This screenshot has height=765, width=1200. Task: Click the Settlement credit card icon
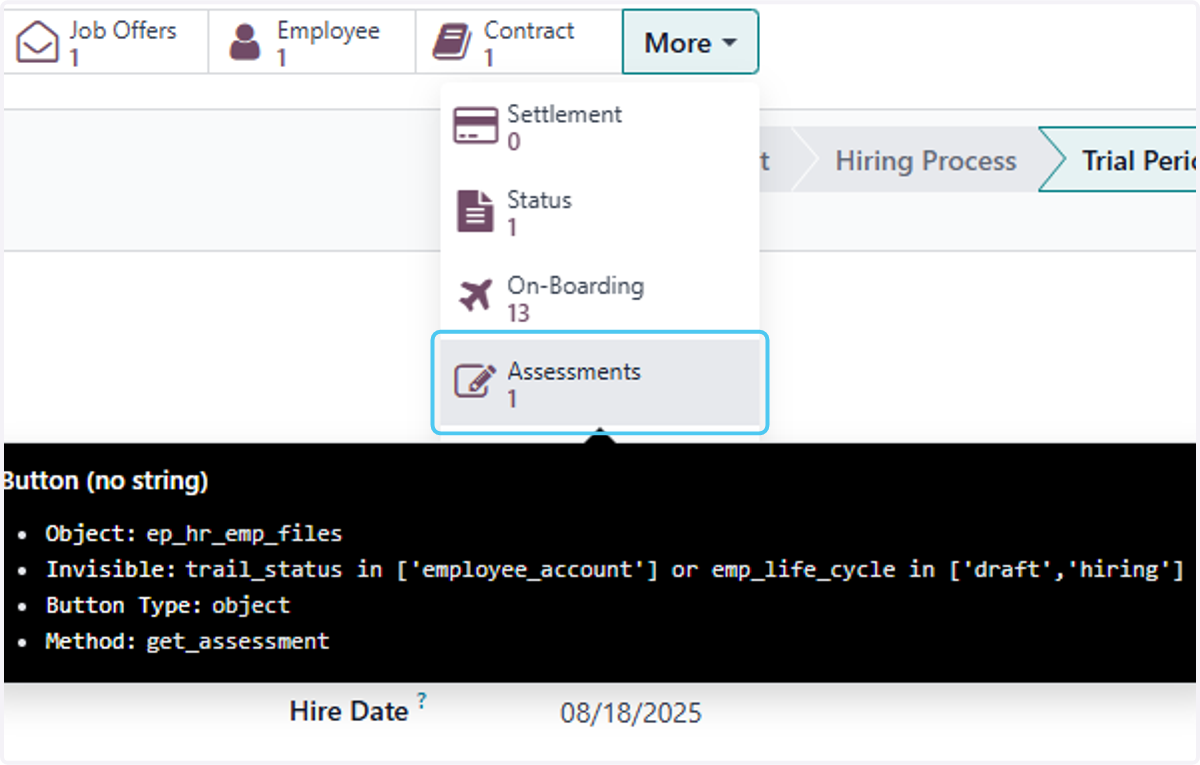tap(475, 128)
